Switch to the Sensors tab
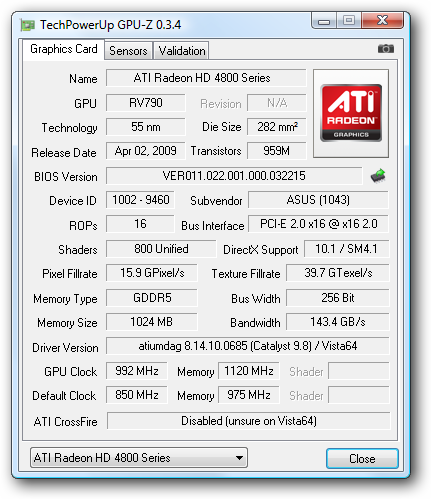 [x=128, y=51]
